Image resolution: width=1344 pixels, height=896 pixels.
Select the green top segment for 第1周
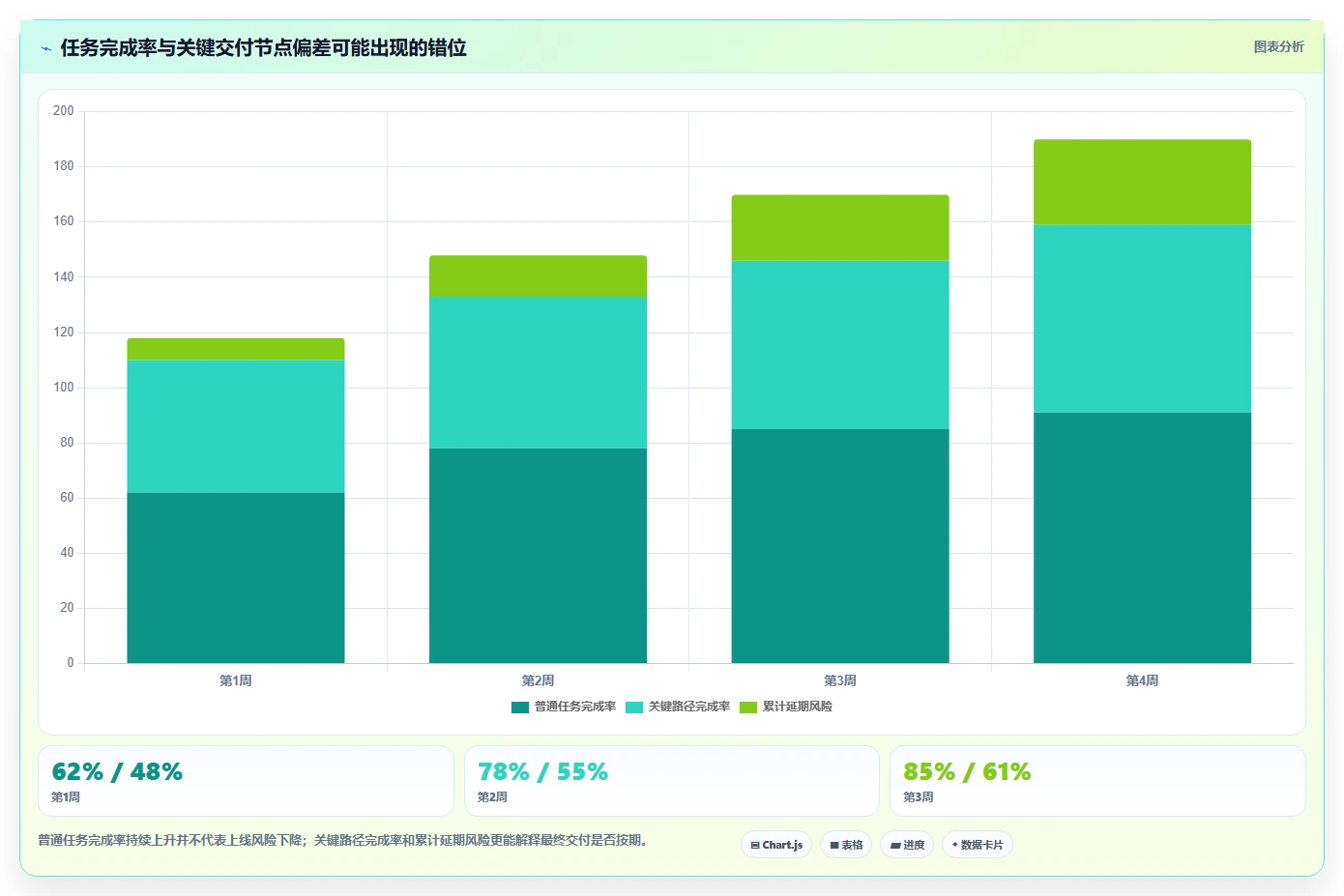click(236, 349)
